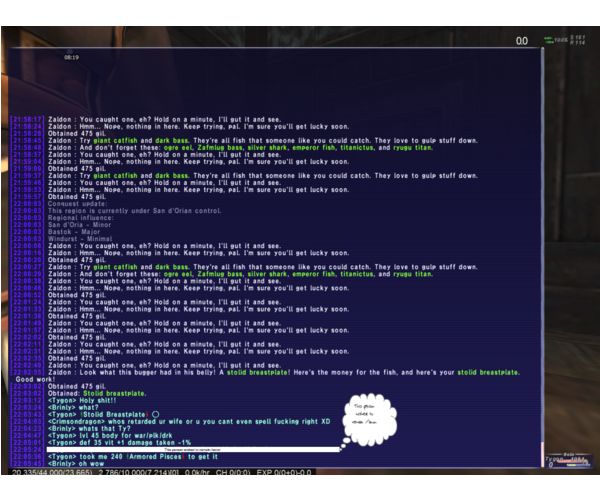Click the white thought bubble annotation

point(368,421)
